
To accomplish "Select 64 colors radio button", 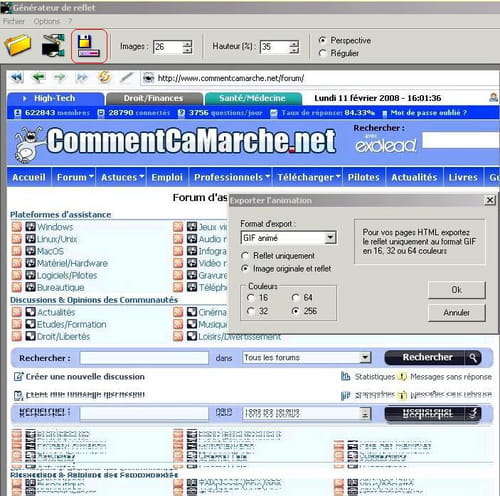I will click(295, 297).
